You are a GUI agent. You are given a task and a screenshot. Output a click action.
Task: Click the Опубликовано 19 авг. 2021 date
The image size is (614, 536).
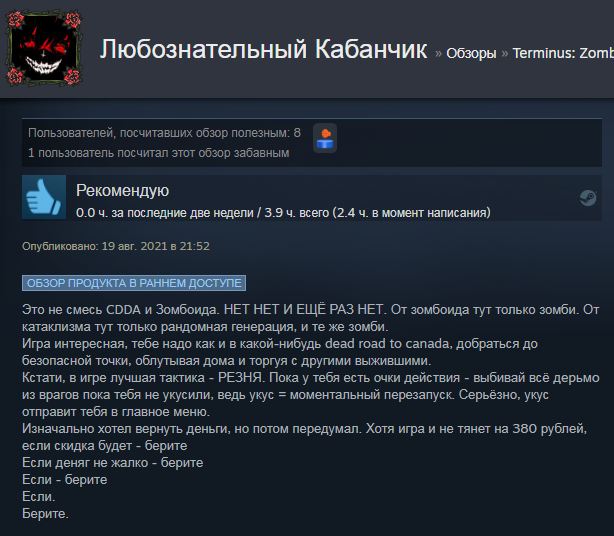tap(116, 246)
